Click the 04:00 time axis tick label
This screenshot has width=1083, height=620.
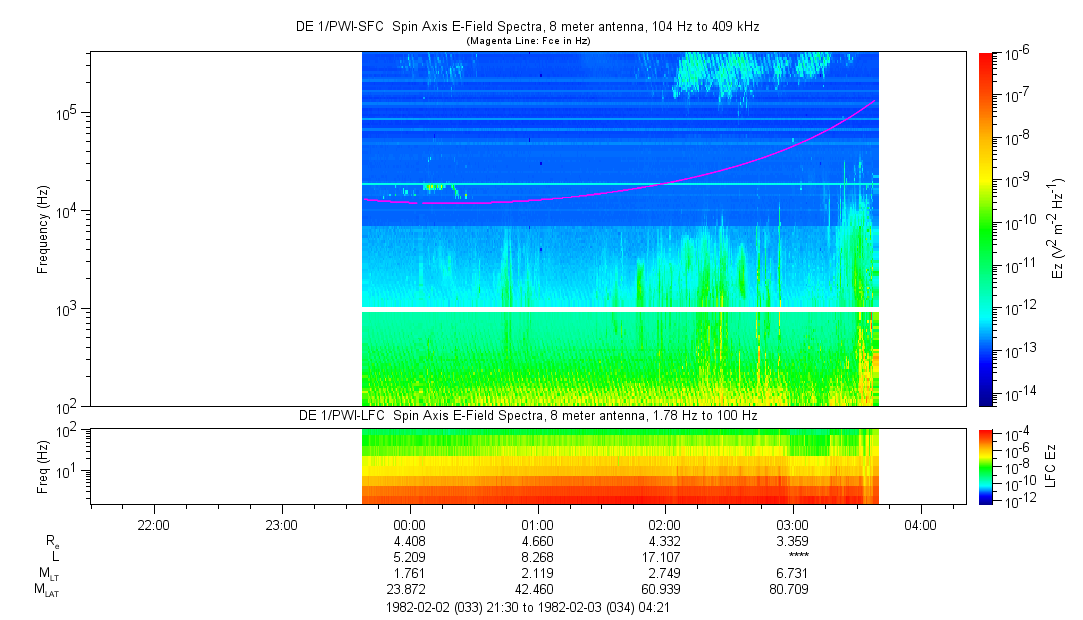920,523
